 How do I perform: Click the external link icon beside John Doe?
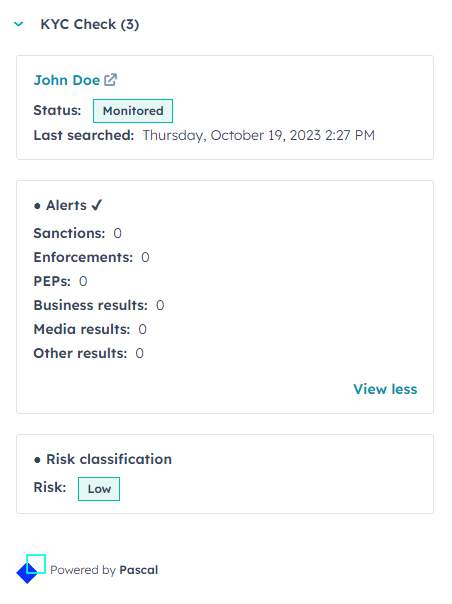[x=110, y=80]
